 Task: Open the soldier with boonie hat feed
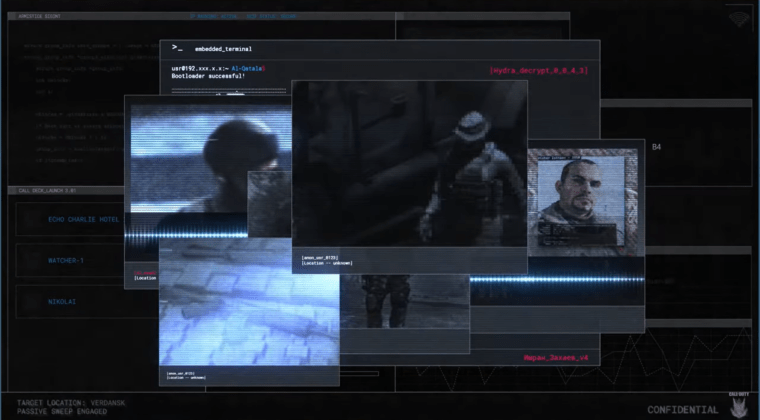click(410, 164)
